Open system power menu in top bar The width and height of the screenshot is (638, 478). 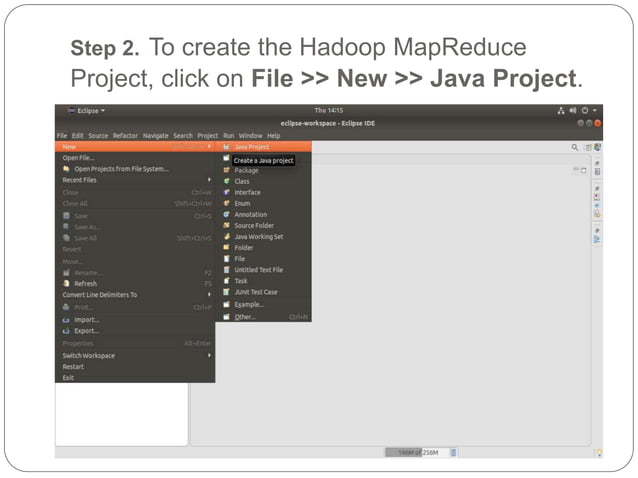tap(588, 110)
